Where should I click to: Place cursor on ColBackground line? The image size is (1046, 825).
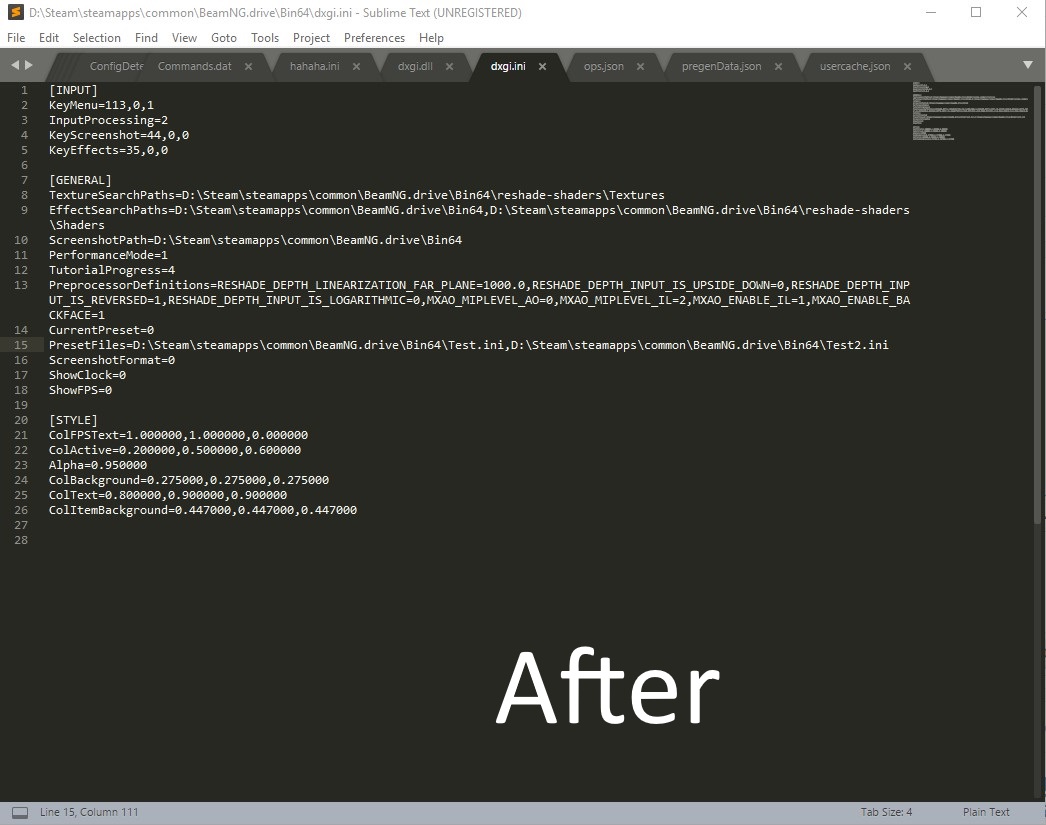tap(189, 480)
